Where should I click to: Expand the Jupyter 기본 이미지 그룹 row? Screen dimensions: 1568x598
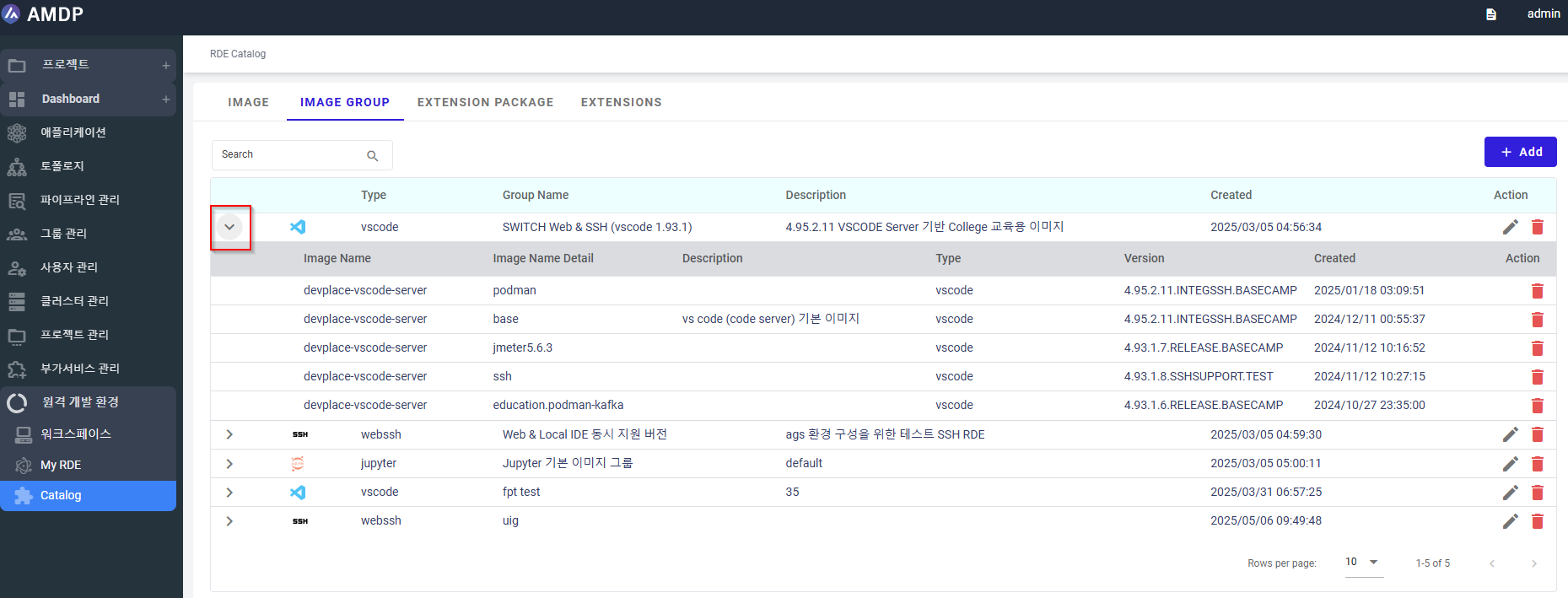pyautogui.click(x=229, y=464)
